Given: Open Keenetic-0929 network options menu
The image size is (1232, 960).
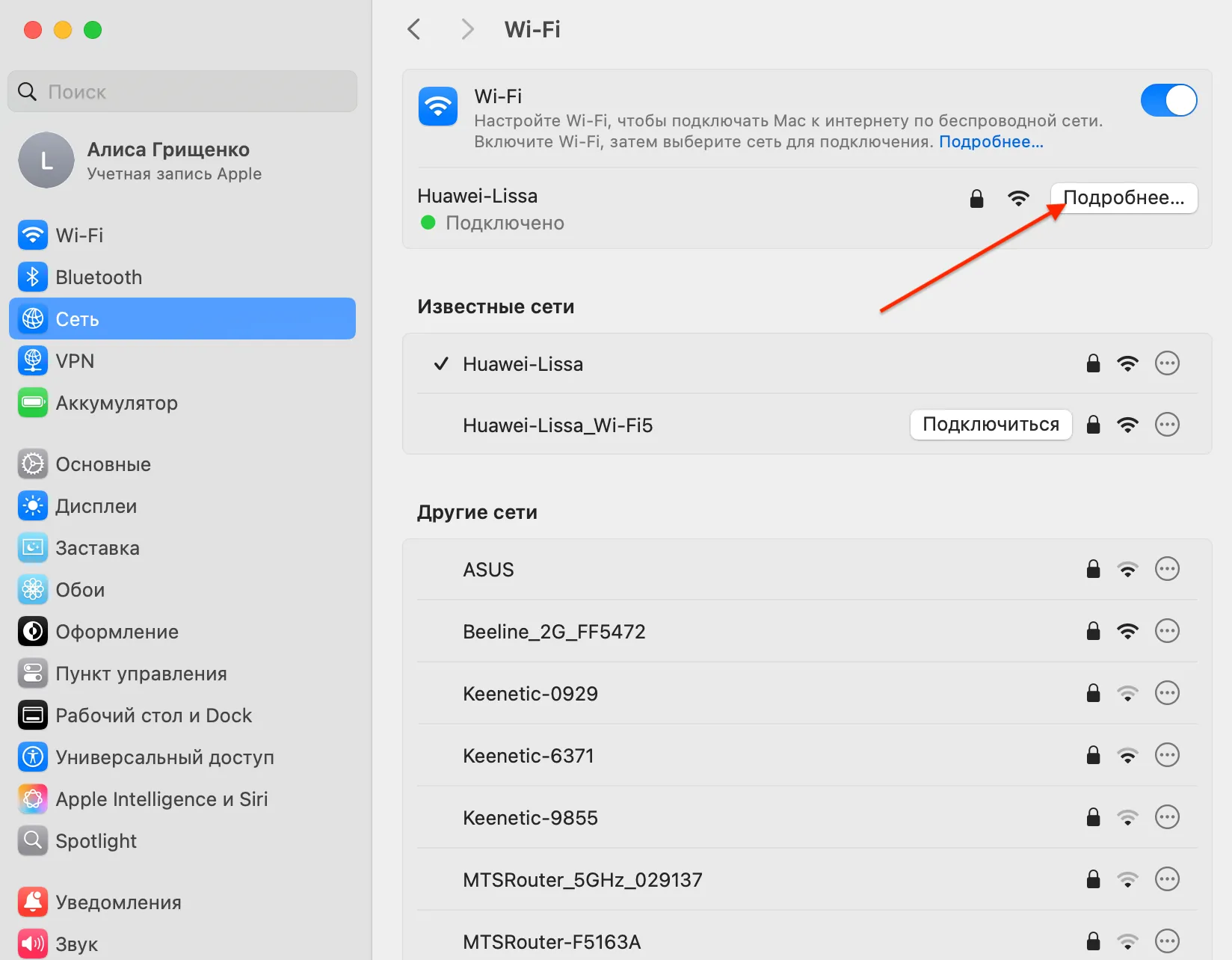Looking at the screenshot, I should coord(1167,693).
